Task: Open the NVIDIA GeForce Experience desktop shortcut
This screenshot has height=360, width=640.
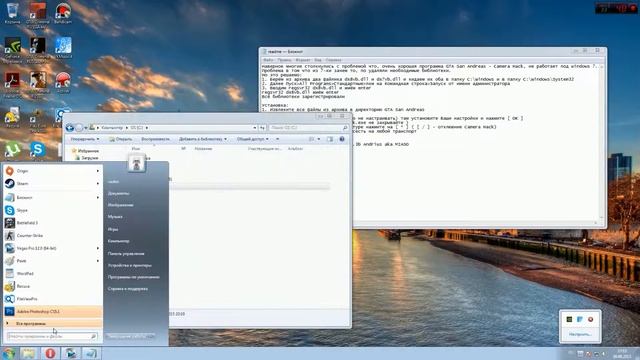Action: (x=12, y=49)
